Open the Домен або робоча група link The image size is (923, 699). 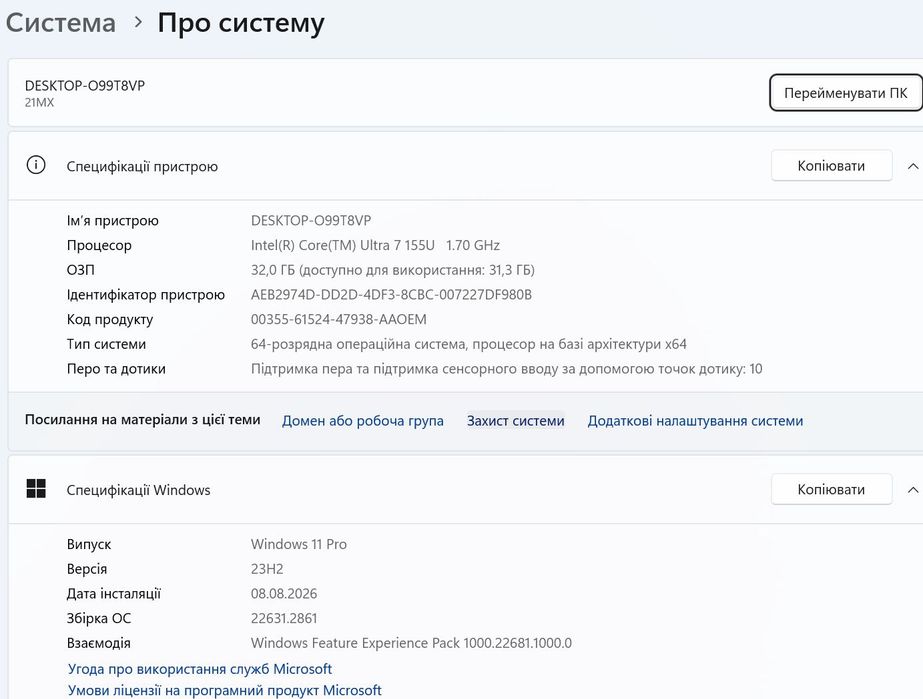click(x=363, y=420)
